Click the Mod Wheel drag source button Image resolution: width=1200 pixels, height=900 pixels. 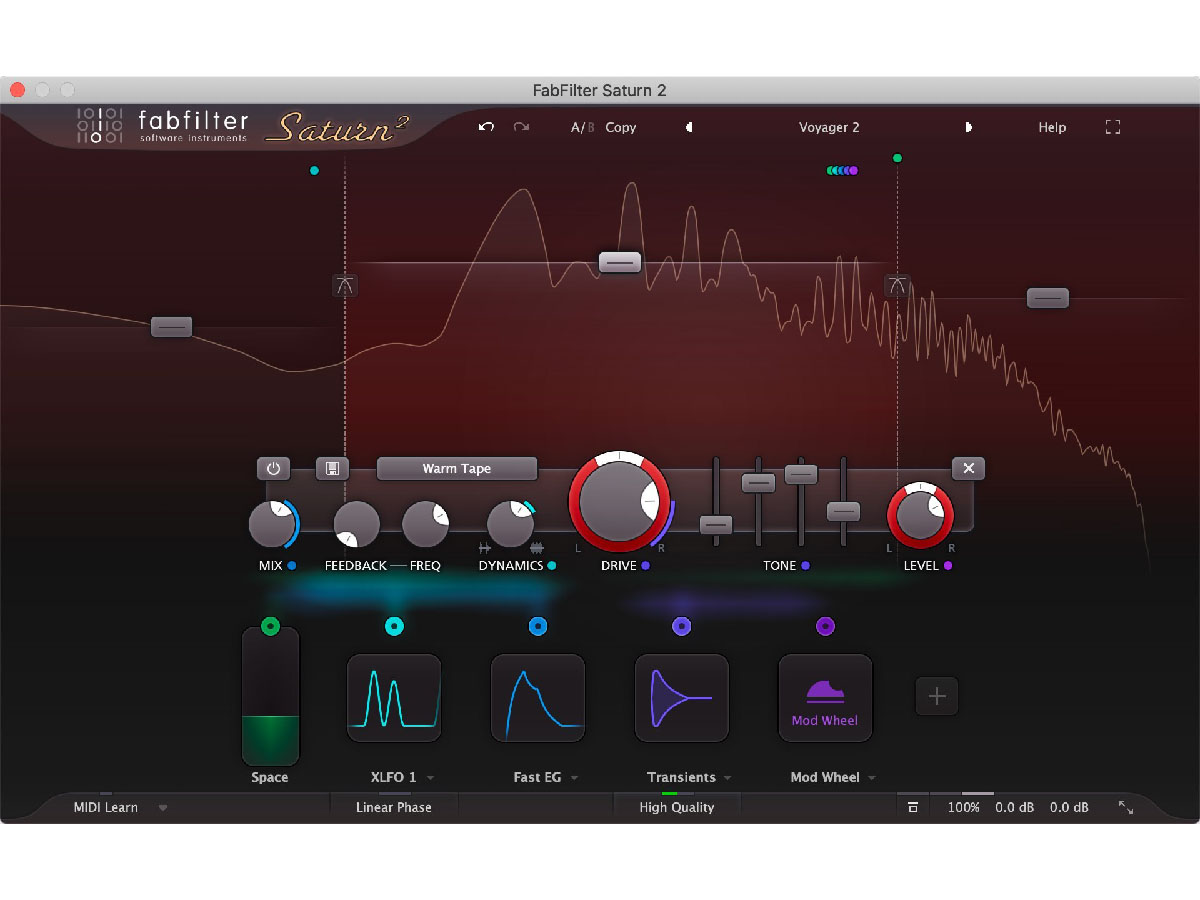[x=826, y=626]
